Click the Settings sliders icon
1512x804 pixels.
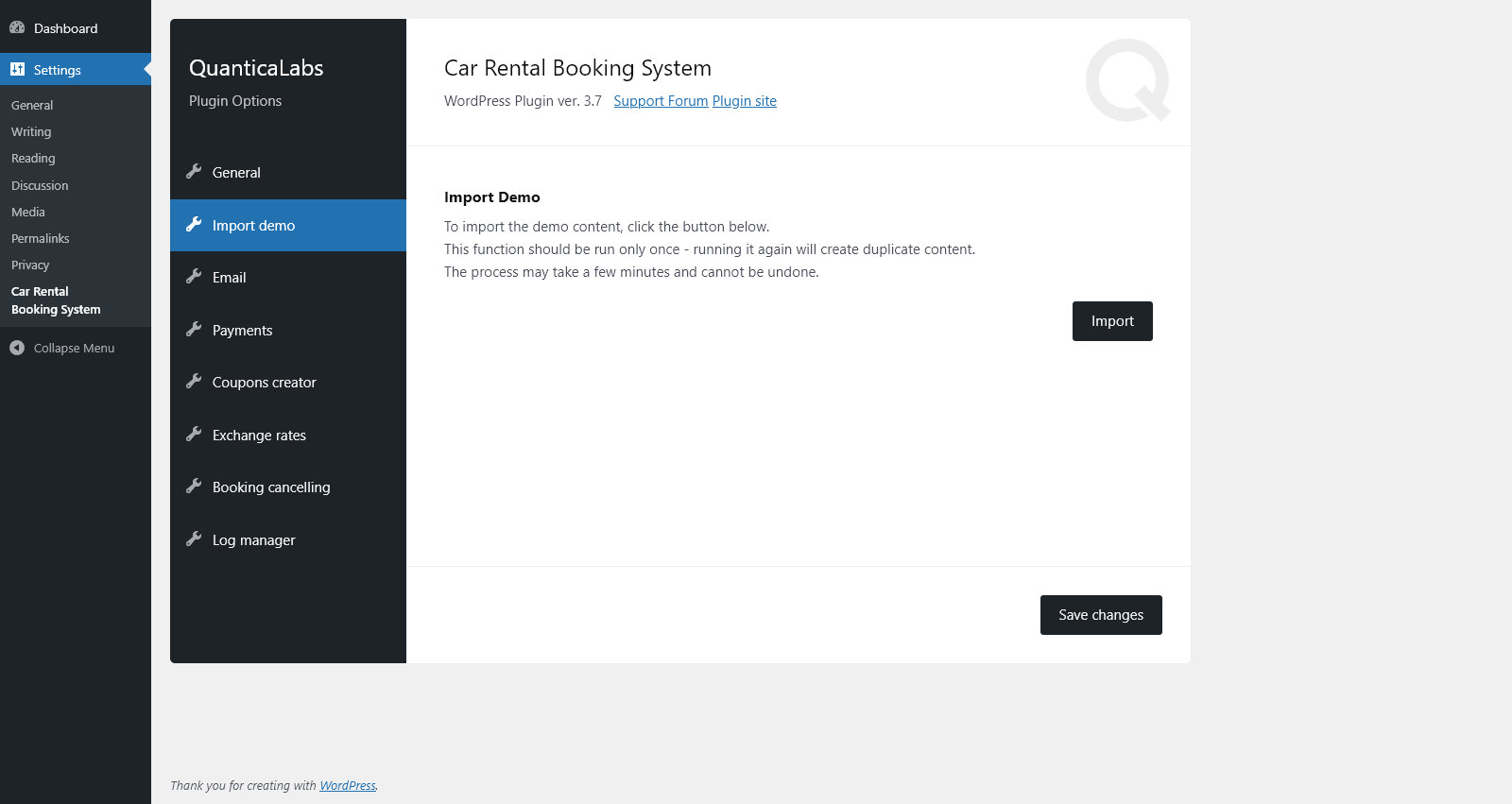(17, 69)
